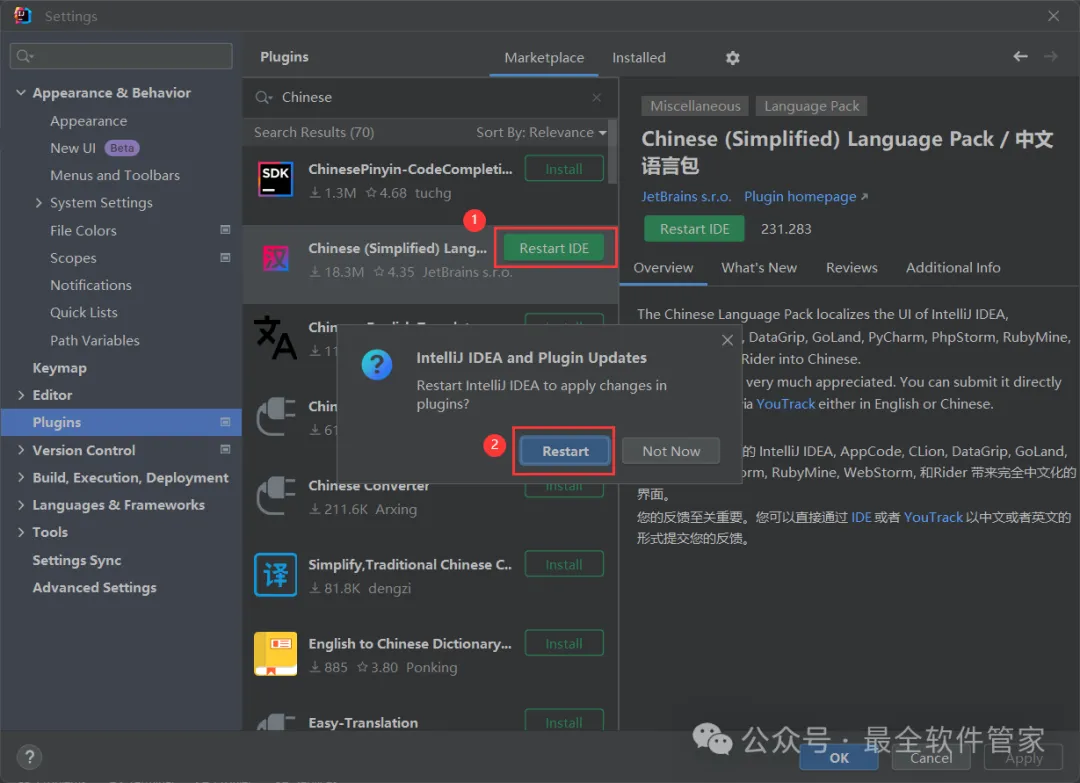This screenshot has width=1080, height=783.
Task: Click the plugin list scrollbar
Action: 612,152
